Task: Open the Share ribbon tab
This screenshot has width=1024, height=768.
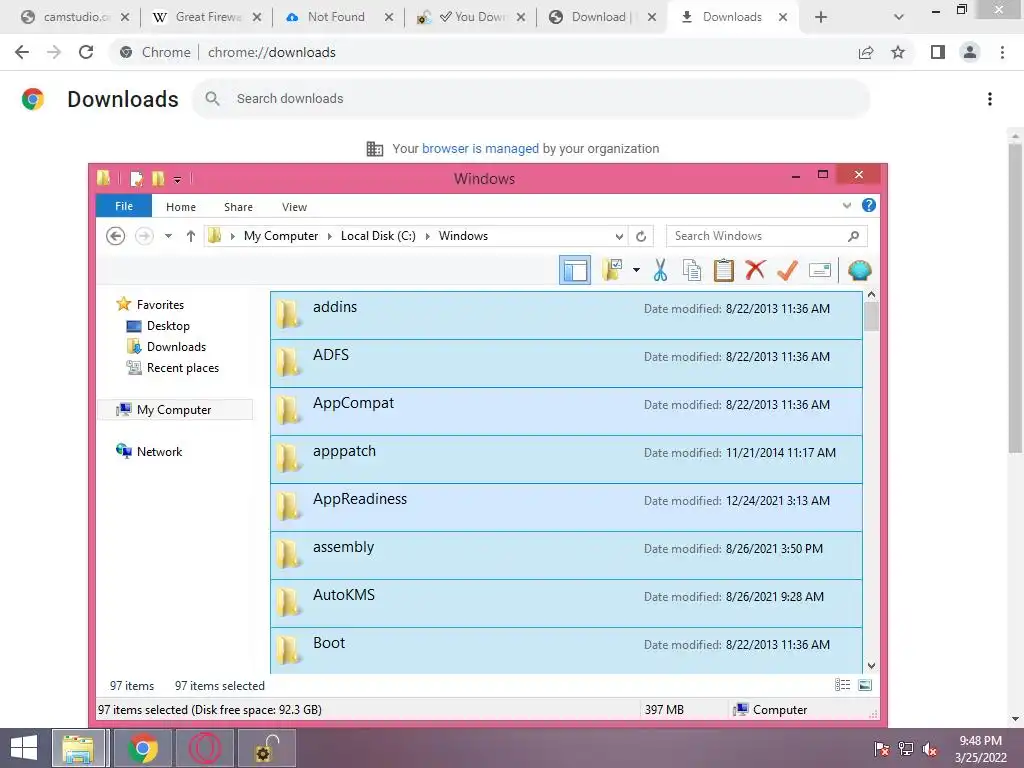Action: 238,207
